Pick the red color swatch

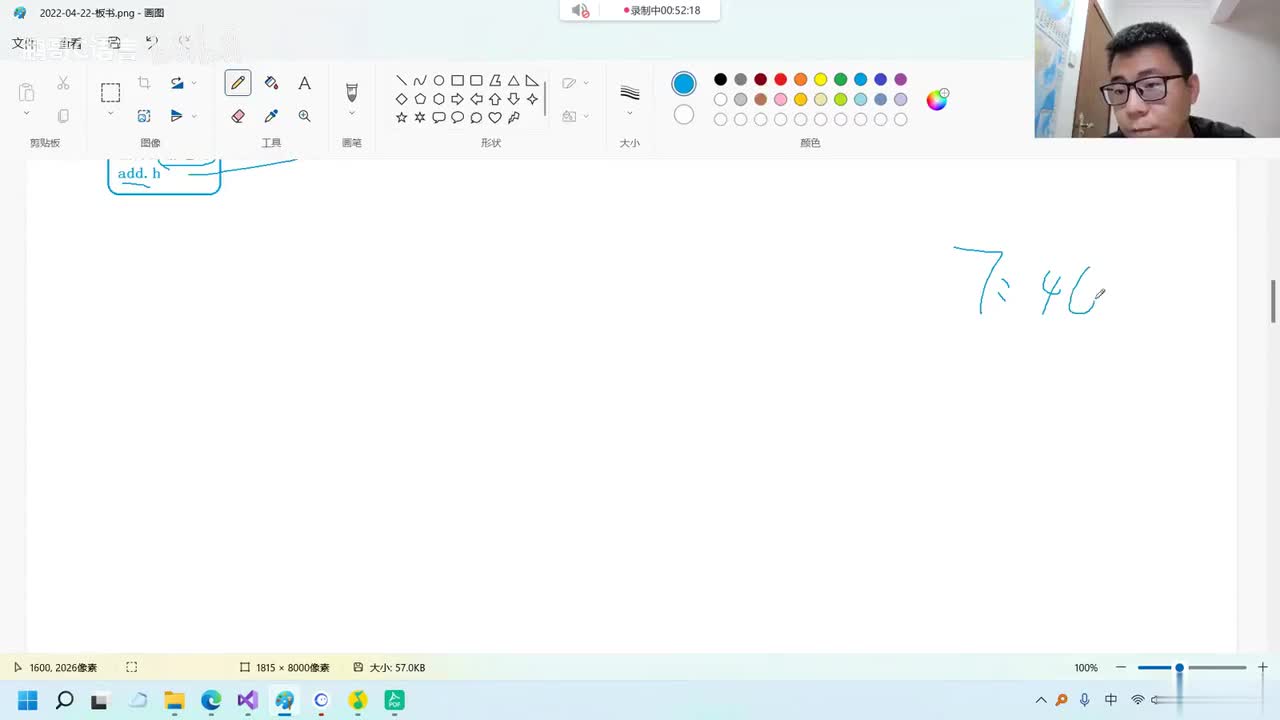780,79
